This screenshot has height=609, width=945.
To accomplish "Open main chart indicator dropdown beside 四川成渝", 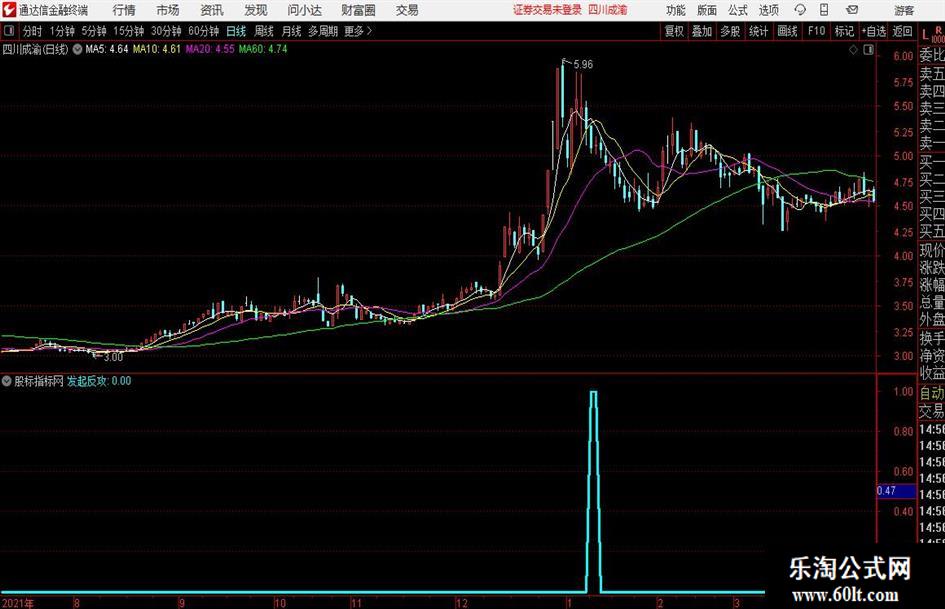I will coord(77,49).
